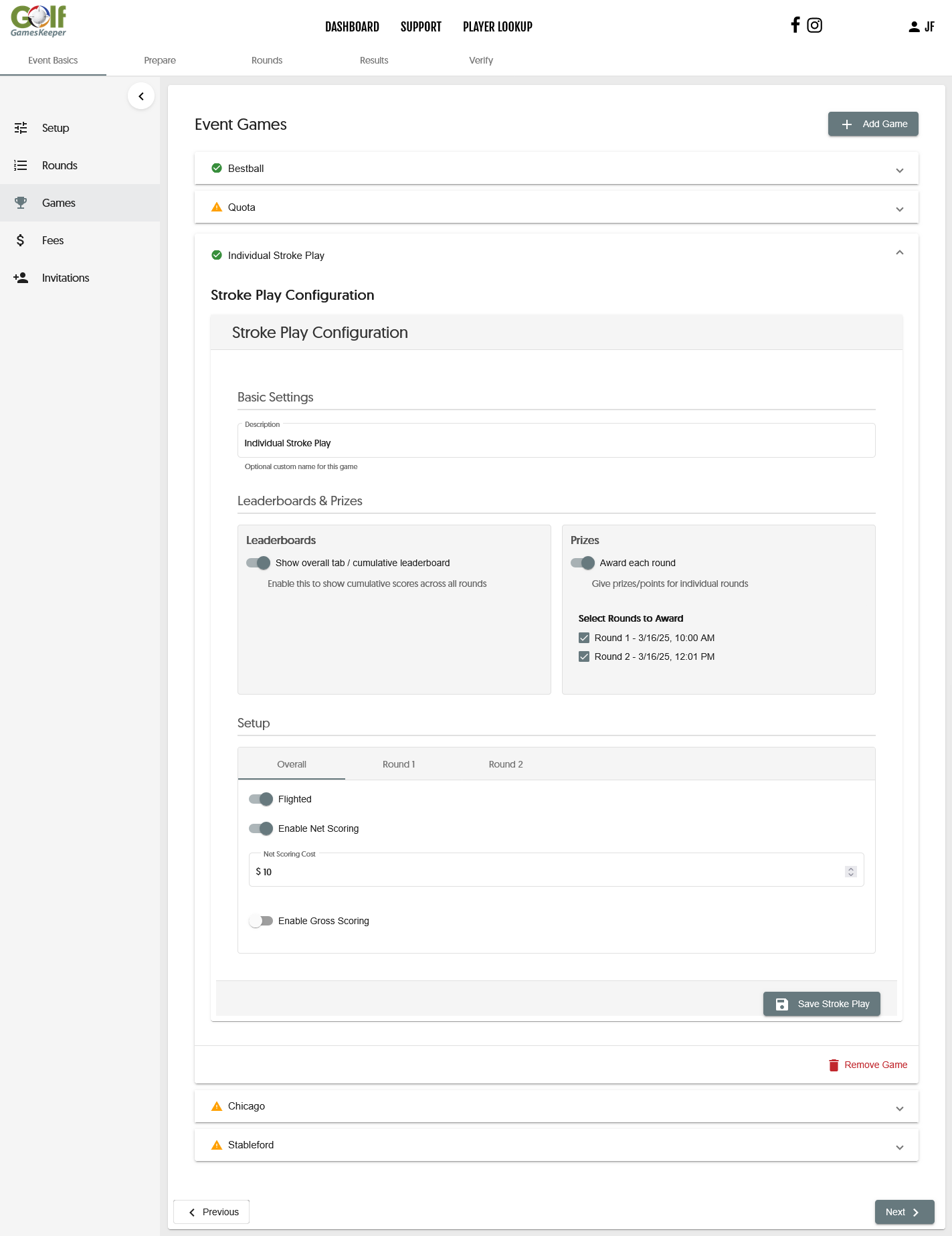Screen dimensions: 952x1236
Task: Click the Description input field
Action: click(x=556, y=443)
